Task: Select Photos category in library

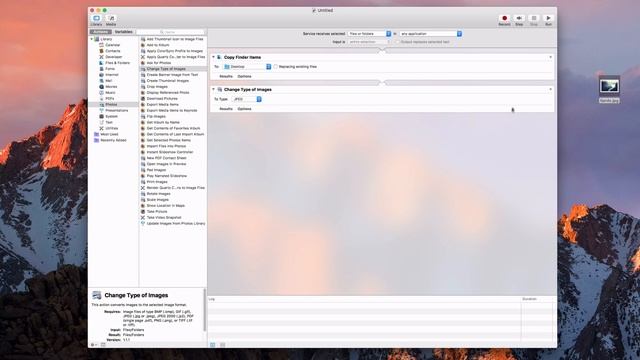Action: pos(111,104)
